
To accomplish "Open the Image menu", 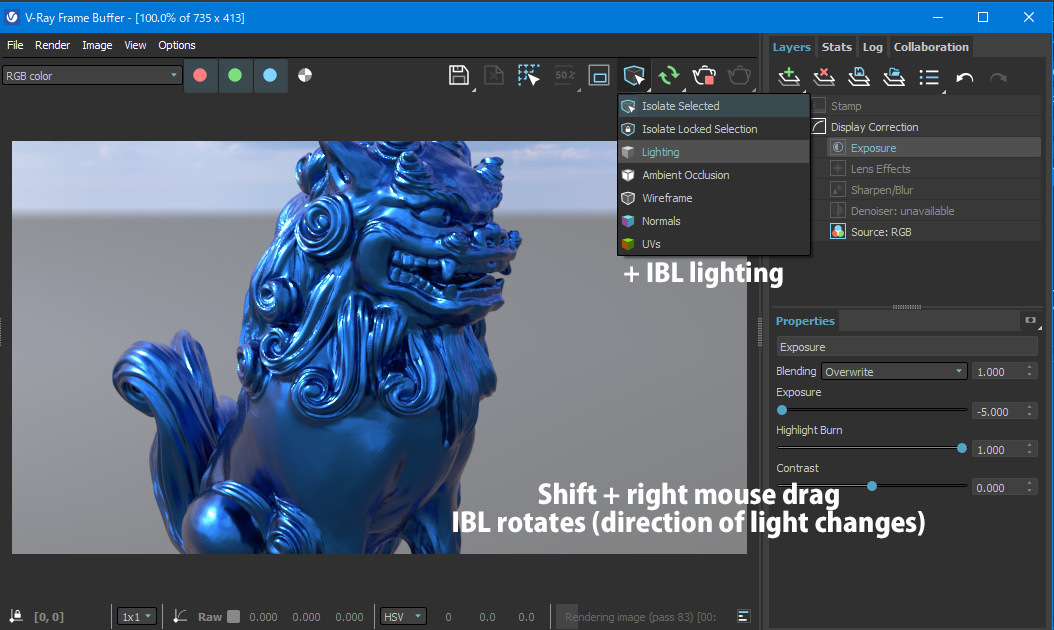I will pos(97,45).
